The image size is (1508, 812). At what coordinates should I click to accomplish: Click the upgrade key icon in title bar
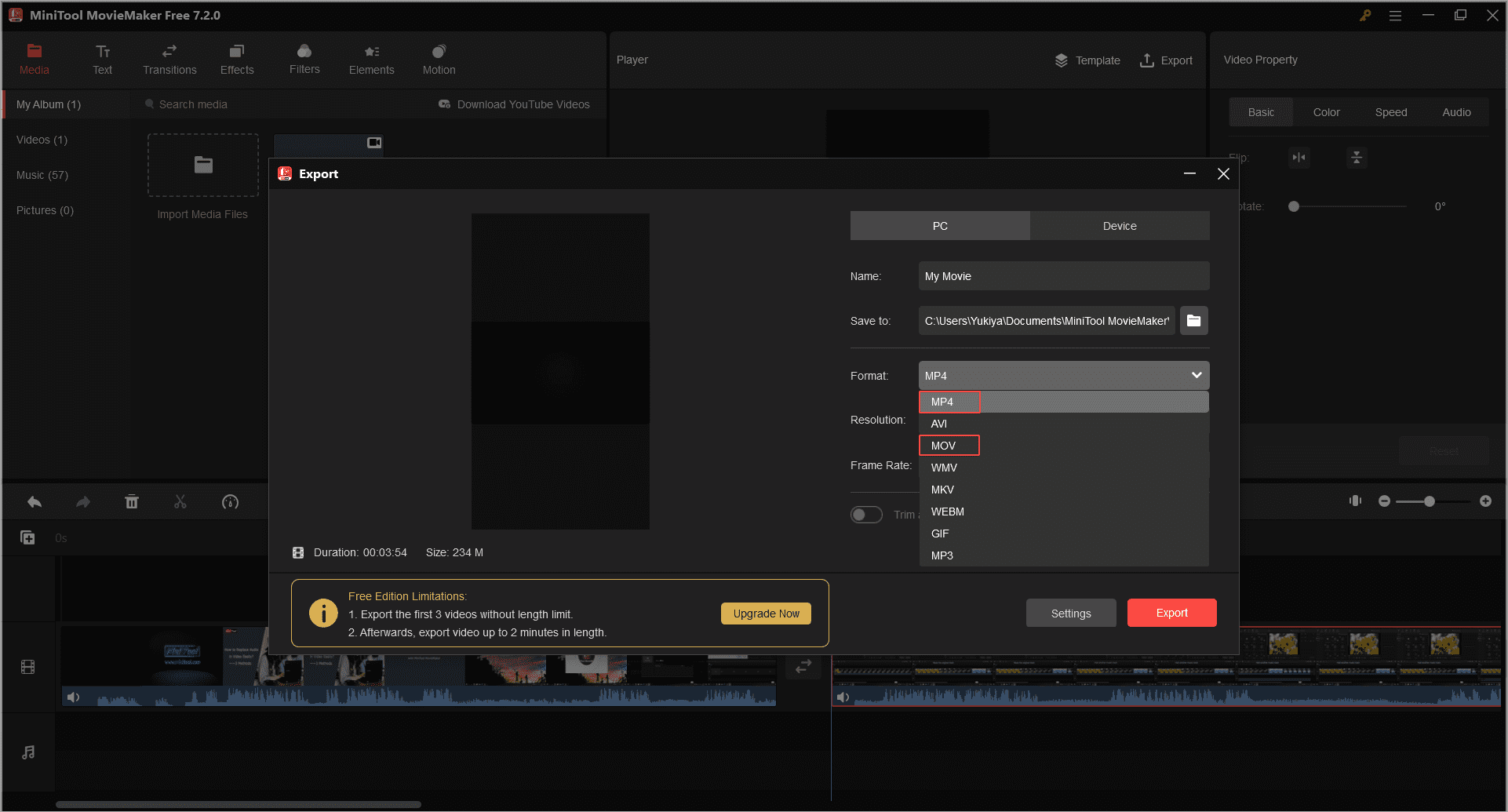pos(1365,15)
